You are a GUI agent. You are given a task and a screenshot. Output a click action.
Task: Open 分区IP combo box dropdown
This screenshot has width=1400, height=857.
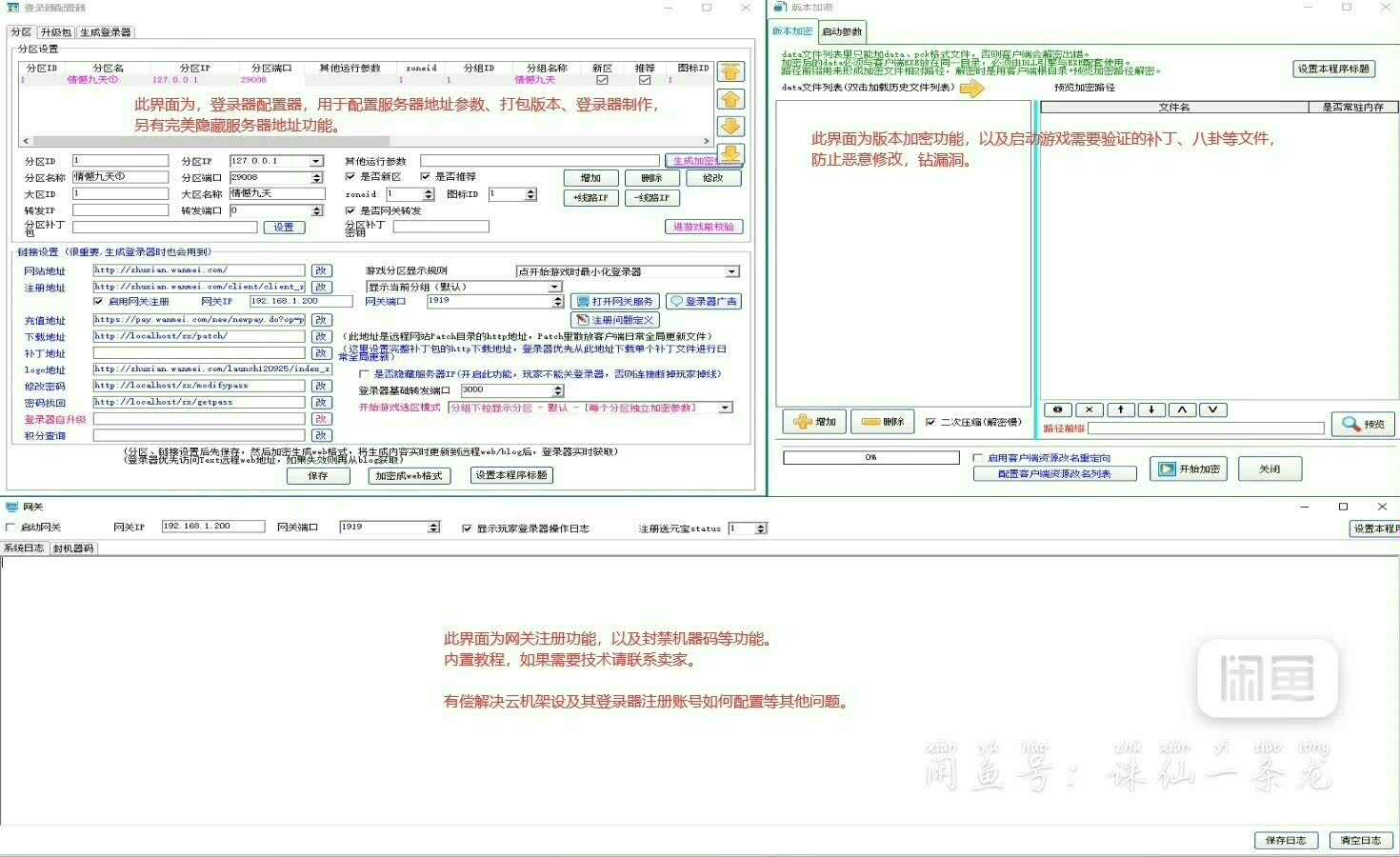[317, 161]
